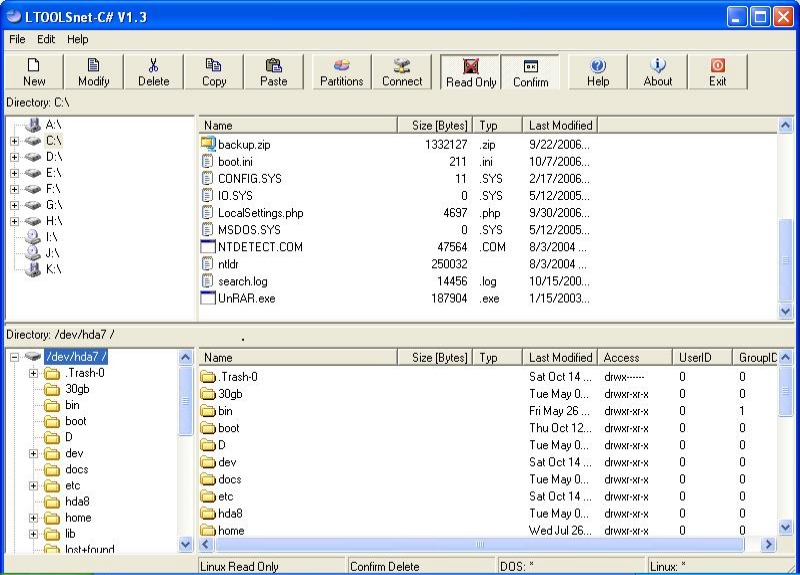Expand the C:\ drive tree node
Viewport: 800px width, 575px height.
click(x=15, y=141)
